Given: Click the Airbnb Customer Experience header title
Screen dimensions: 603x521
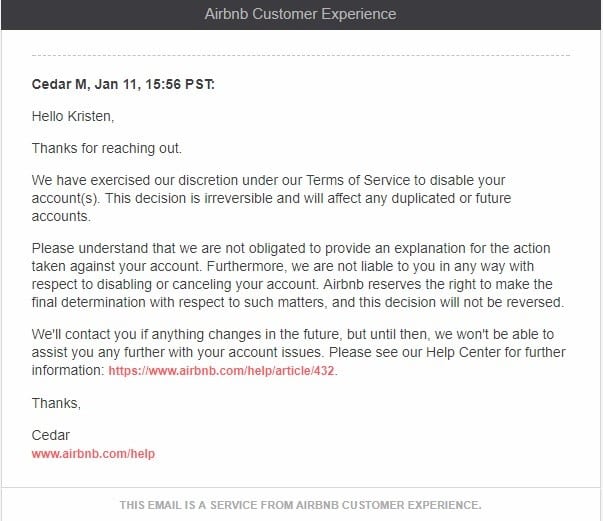Looking at the screenshot, I should coord(300,14).
